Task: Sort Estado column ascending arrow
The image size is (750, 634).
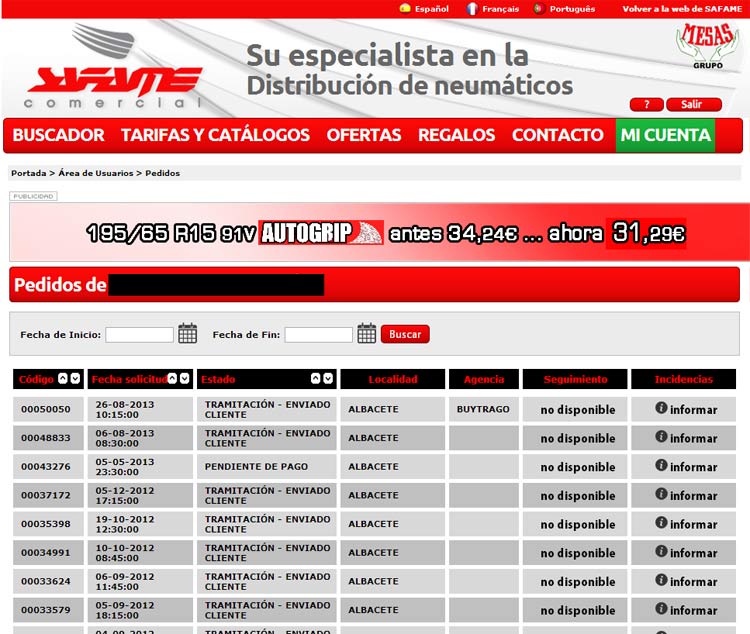Action: pos(315,378)
